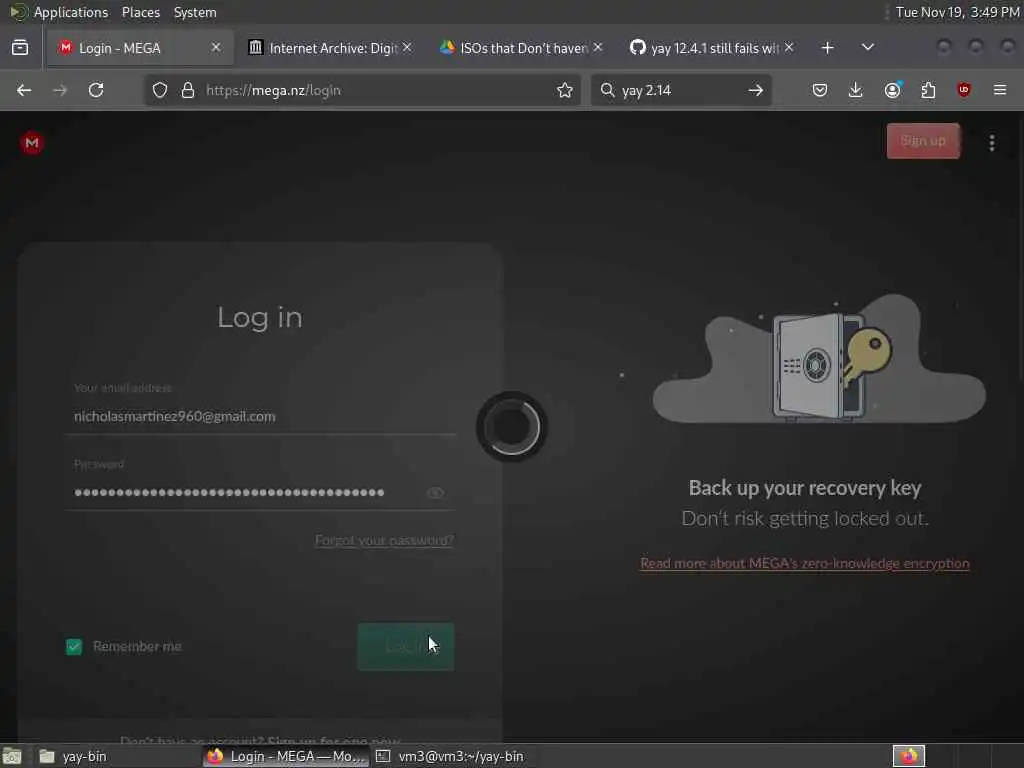Click the browser forward arrow
Viewport: 1024px width, 768px height.
pyautogui.click(x=60, y=90)
